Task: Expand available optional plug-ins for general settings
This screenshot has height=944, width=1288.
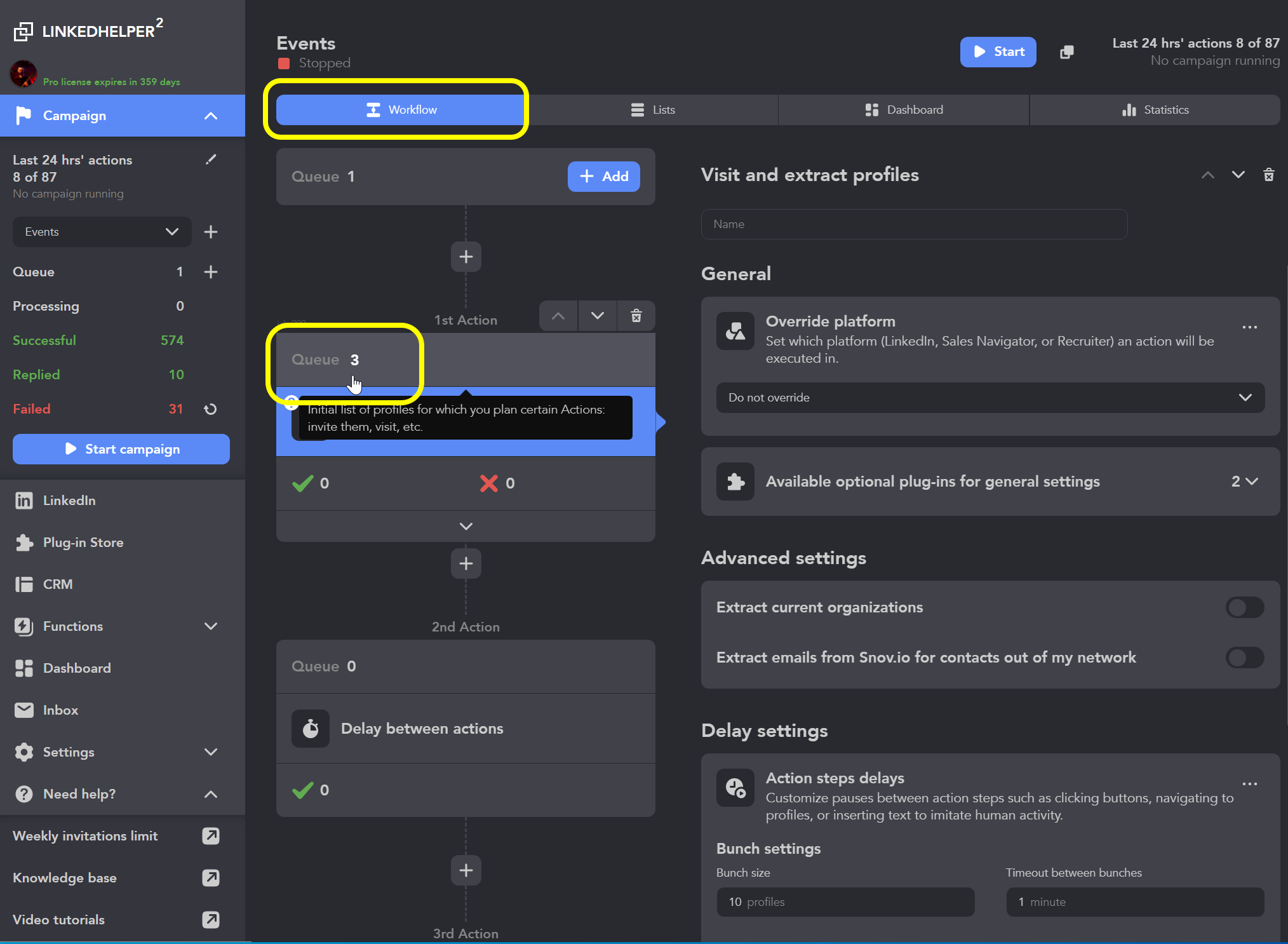Action: [990, 482]
